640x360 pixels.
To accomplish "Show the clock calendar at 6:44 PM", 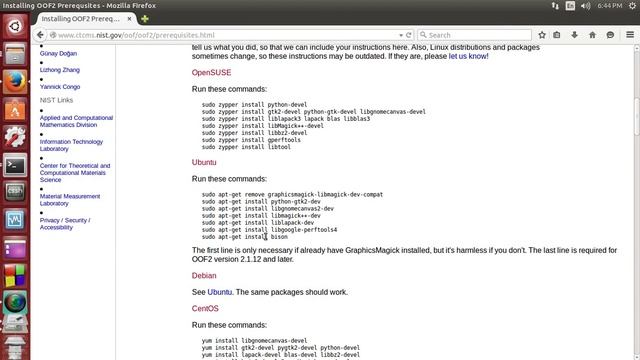I will tap(610, 6).
